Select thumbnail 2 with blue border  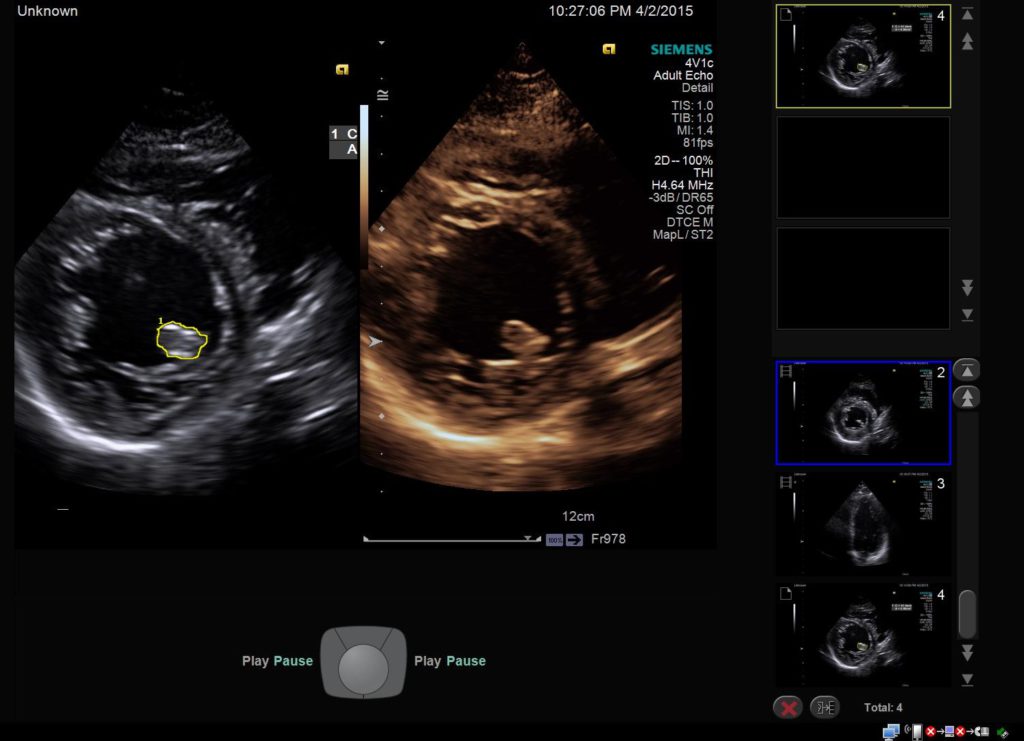pyautogui.click(x=863, y=412)
